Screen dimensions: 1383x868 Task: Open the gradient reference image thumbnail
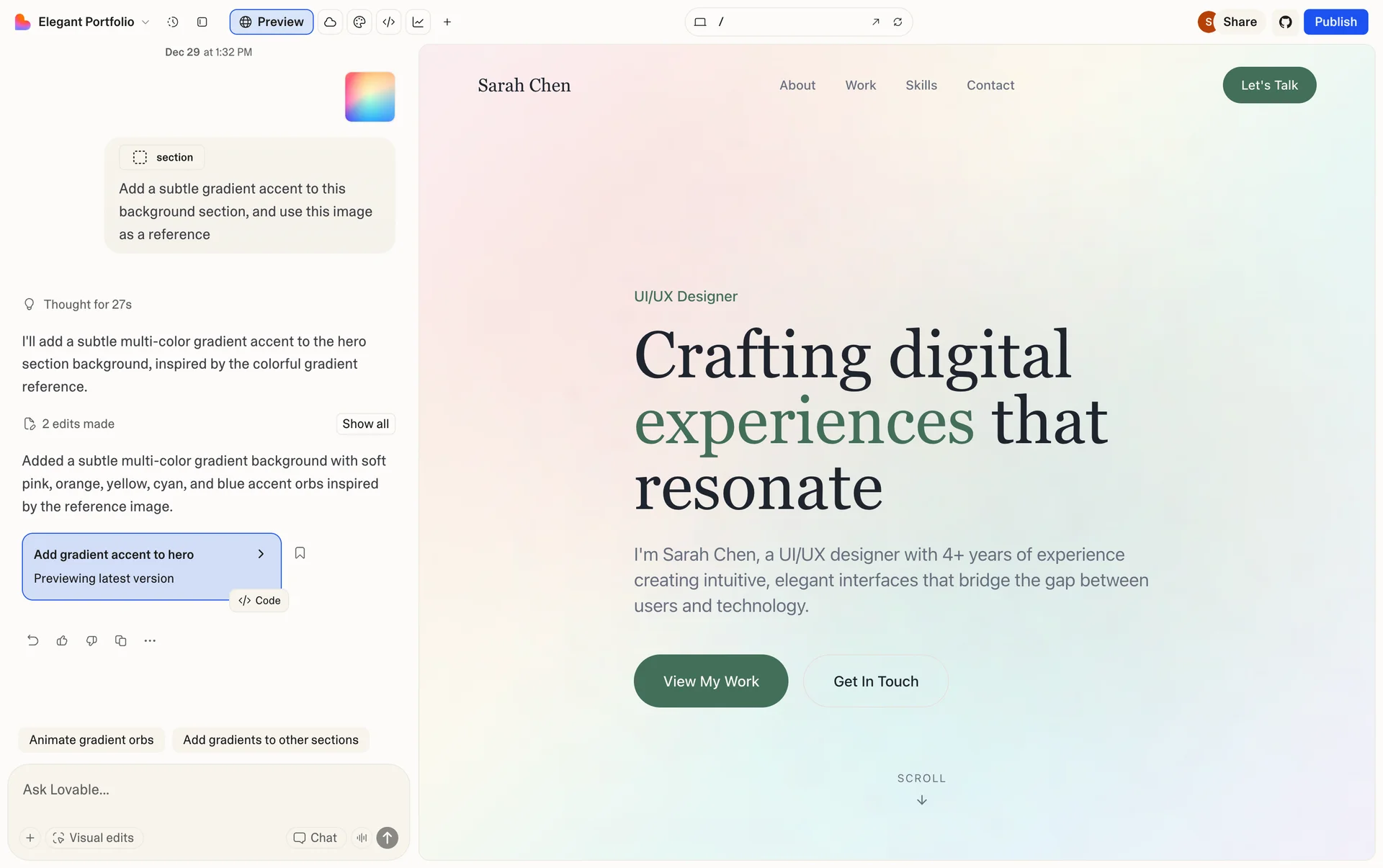[x=370, y=97]
